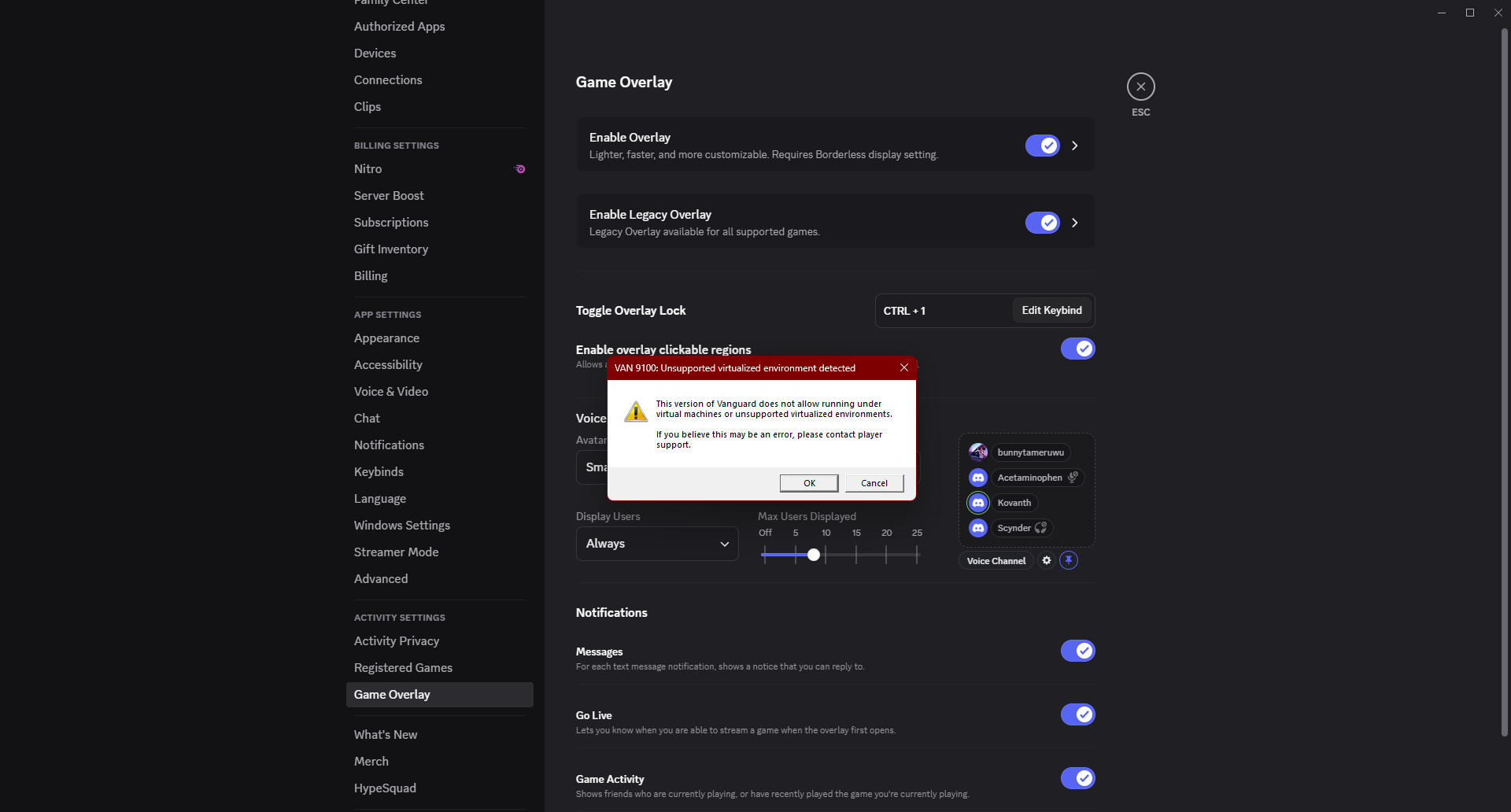Maximize the Discord window
1511x812 pixels.
(x=1469, y=13)
